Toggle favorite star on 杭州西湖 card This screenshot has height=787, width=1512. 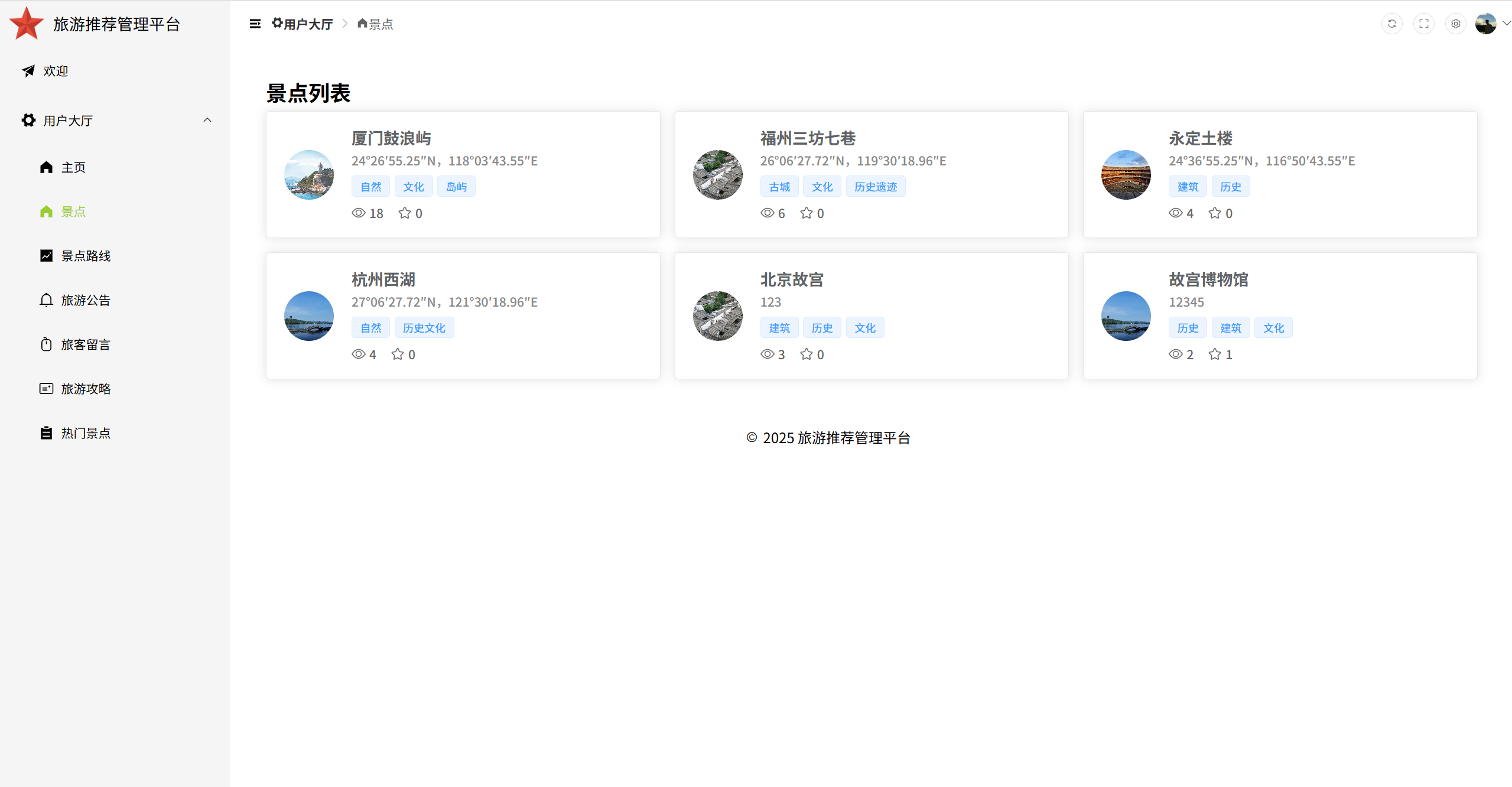(397, 354)
